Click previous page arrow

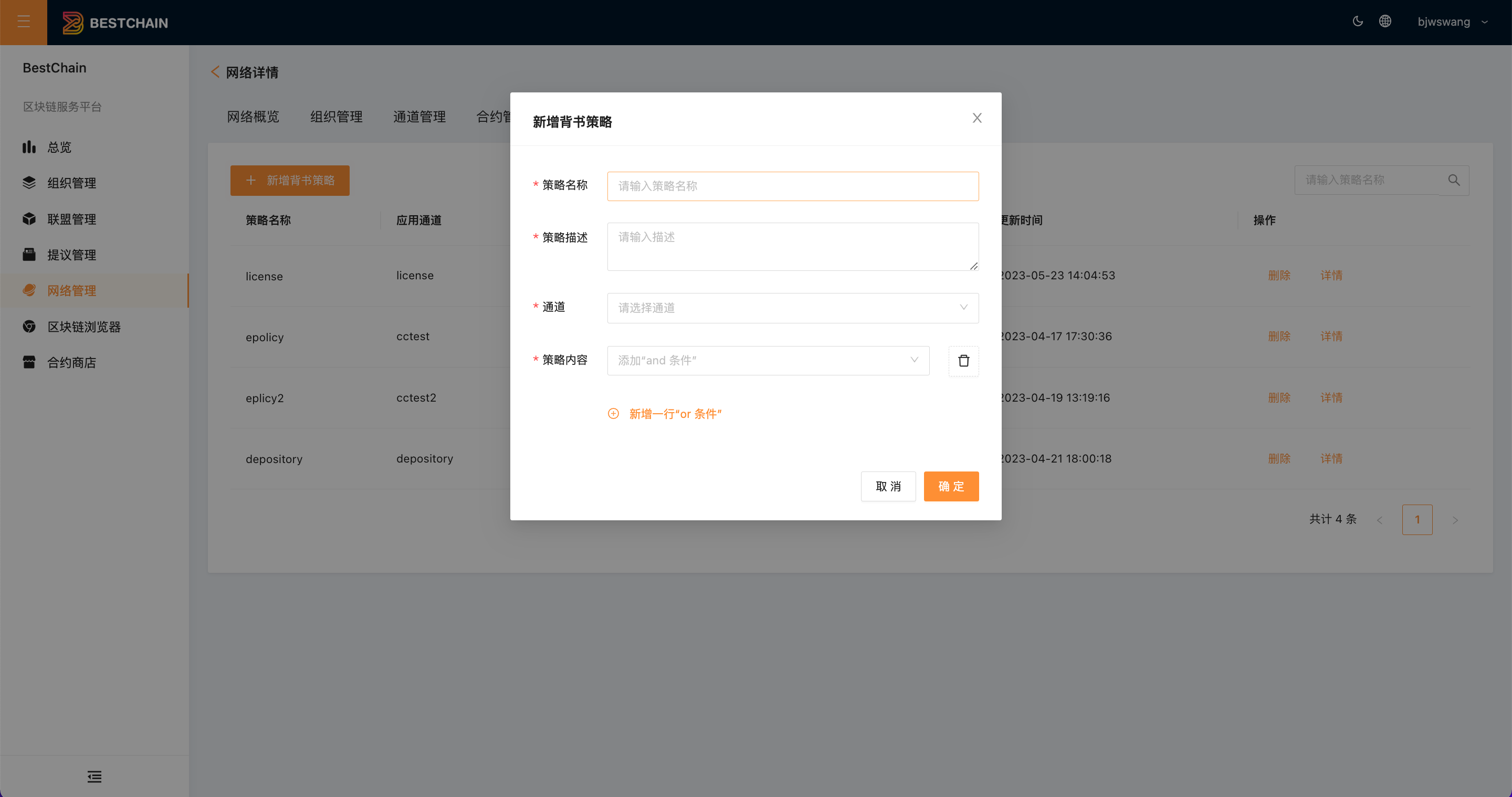click(1380, 520)
